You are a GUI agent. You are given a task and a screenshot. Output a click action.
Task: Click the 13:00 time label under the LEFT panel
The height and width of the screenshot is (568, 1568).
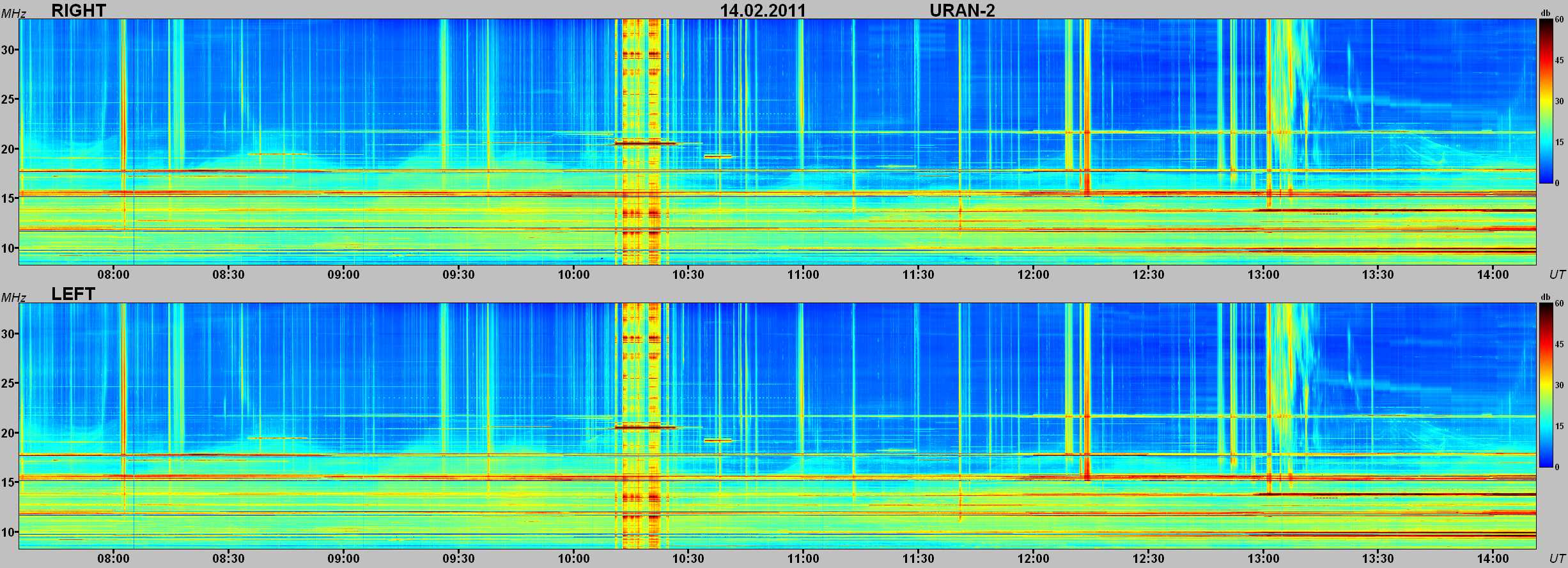[1264, 558]
